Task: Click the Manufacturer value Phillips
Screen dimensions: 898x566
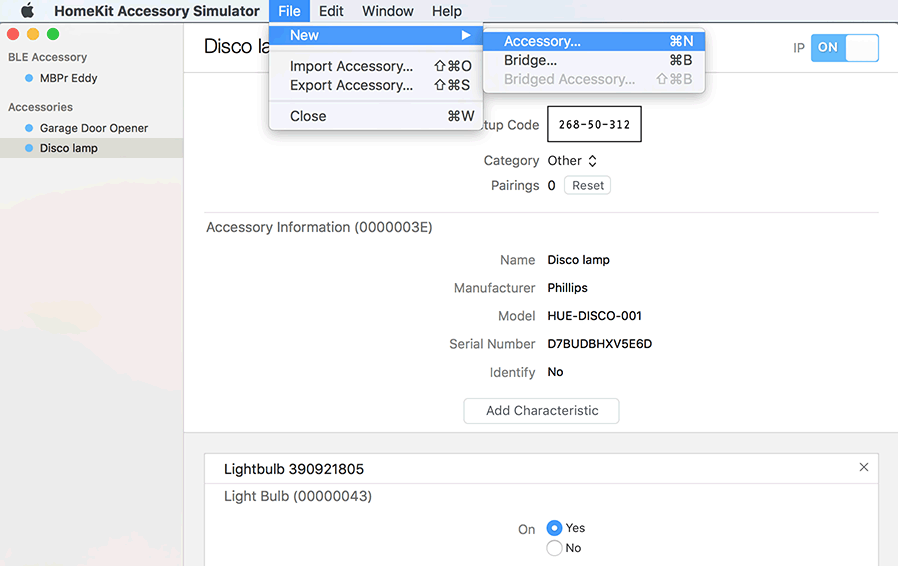Action: [568, 288]
